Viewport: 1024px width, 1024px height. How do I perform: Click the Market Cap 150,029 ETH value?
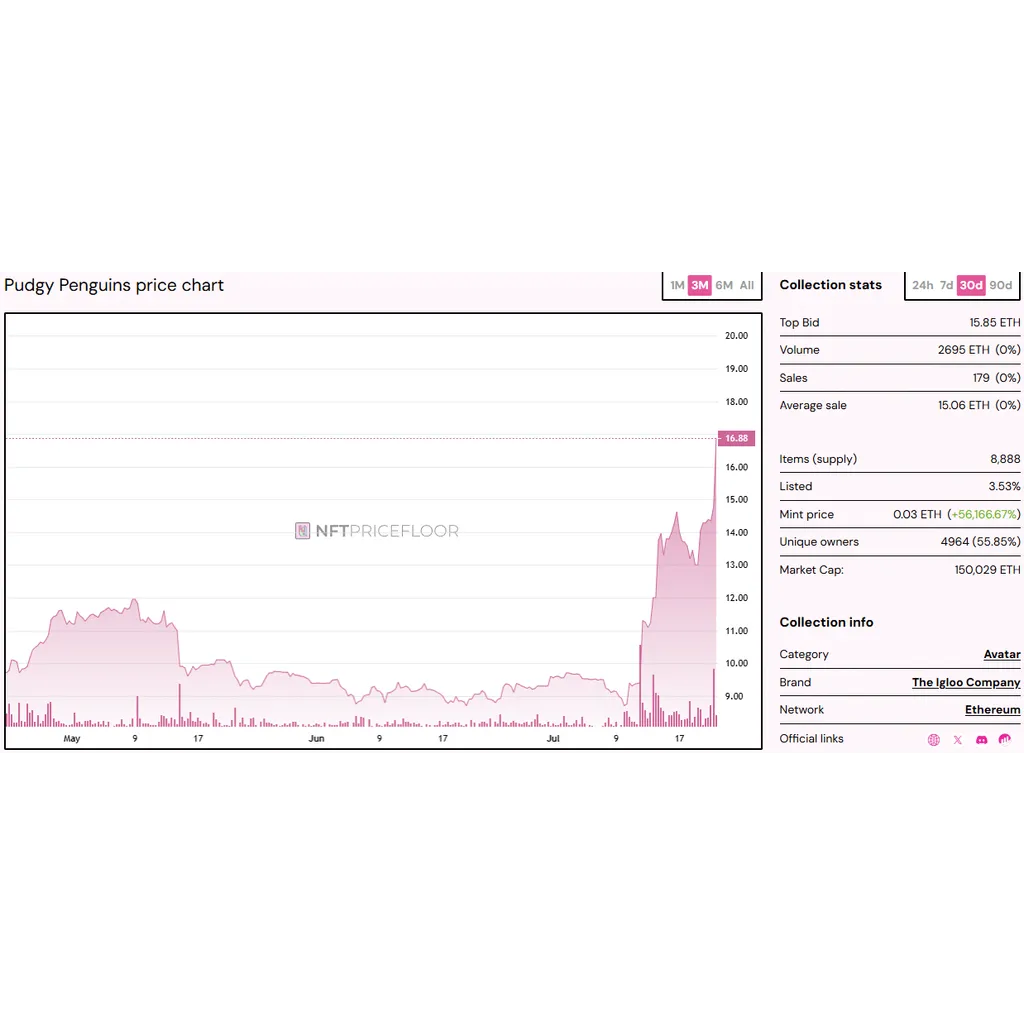coord(987,570)
